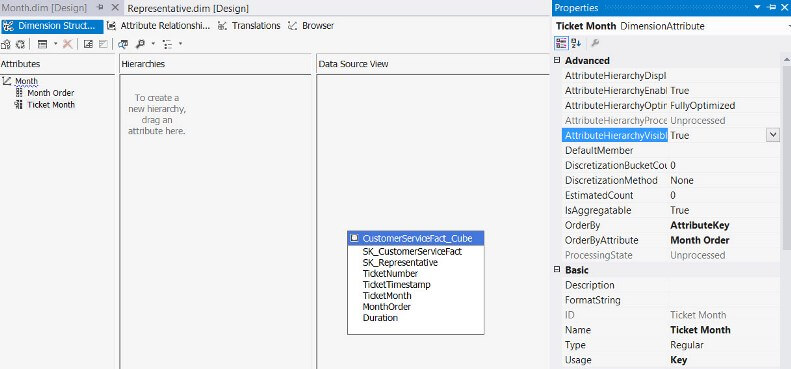Select the AttributeHierarchyEnabled property row
Screen dimensions: 791x369
point(671,91)
